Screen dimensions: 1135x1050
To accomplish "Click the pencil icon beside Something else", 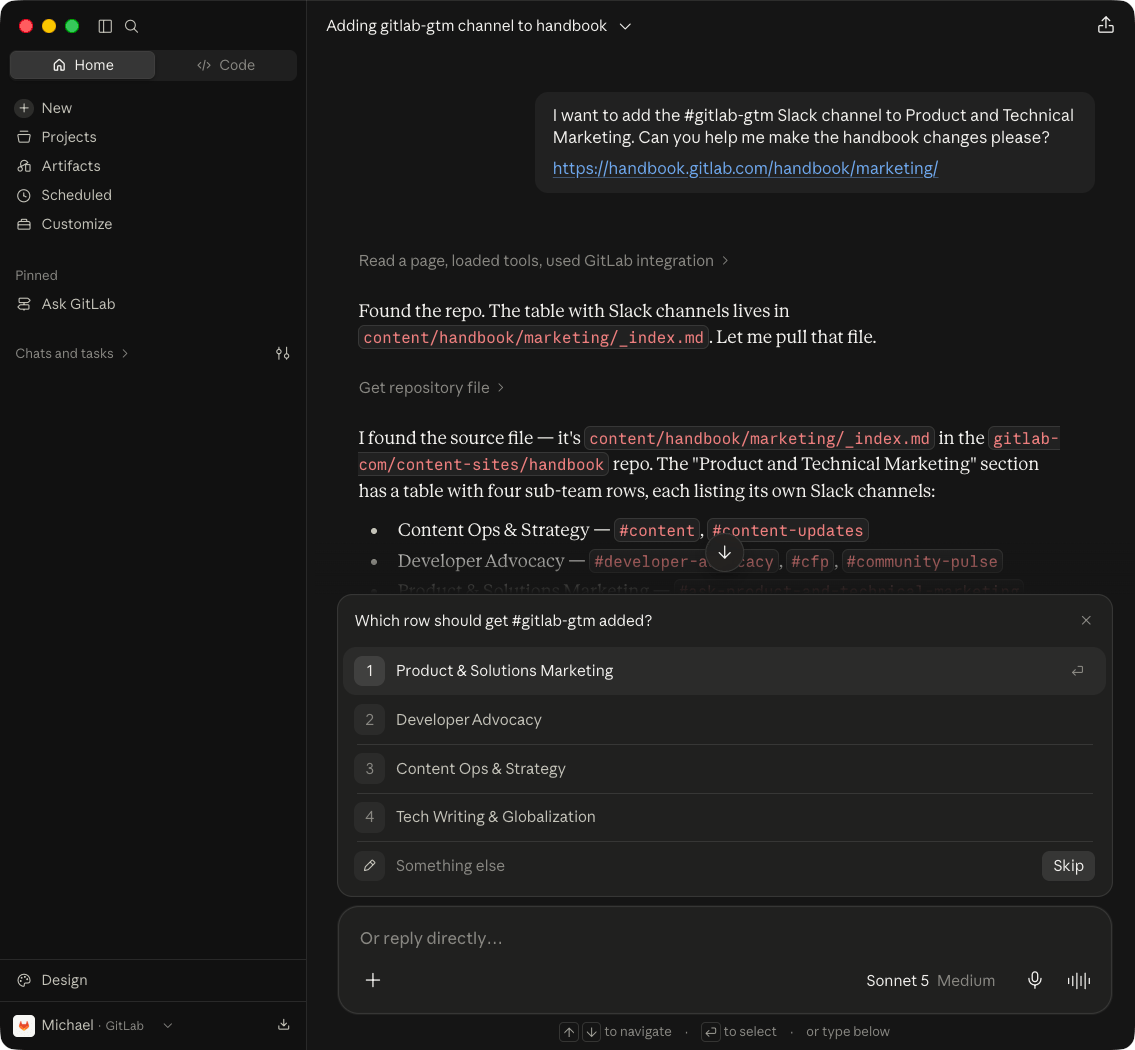I will coord(369,865).
